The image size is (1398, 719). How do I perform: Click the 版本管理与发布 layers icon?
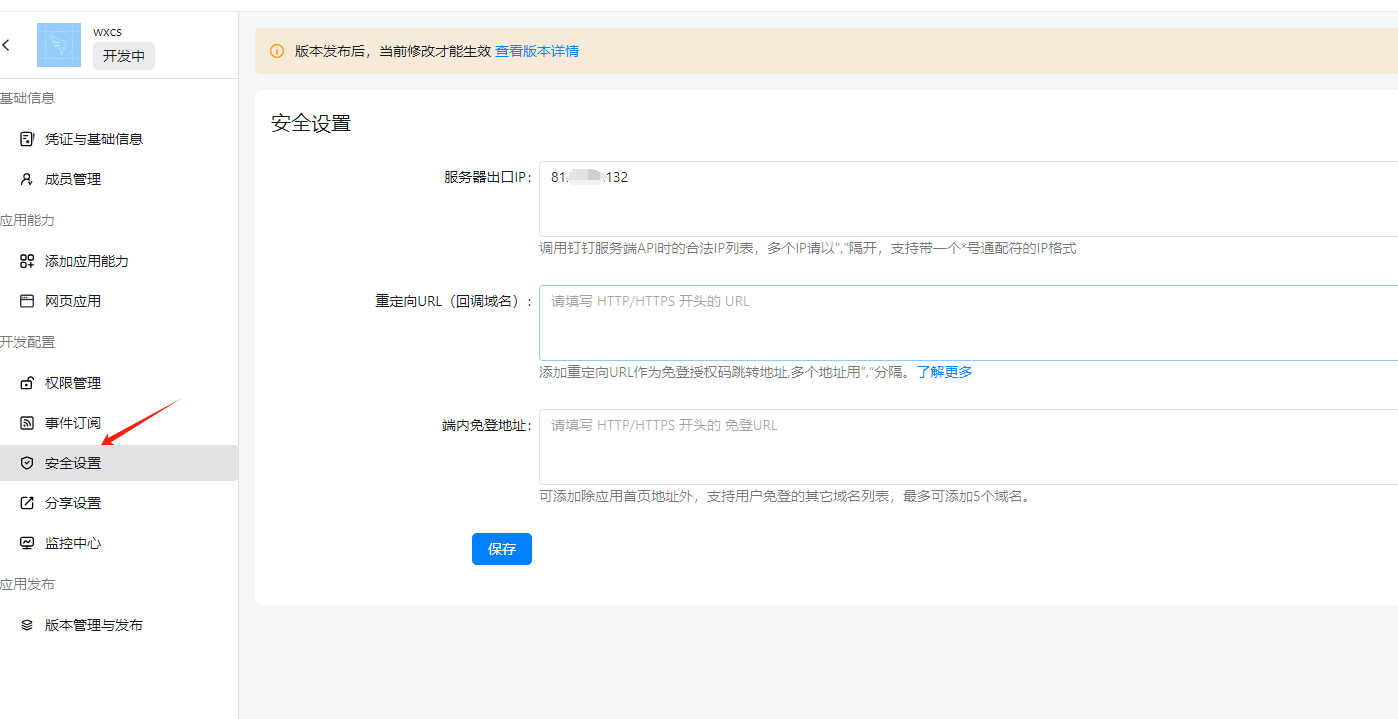27,625
